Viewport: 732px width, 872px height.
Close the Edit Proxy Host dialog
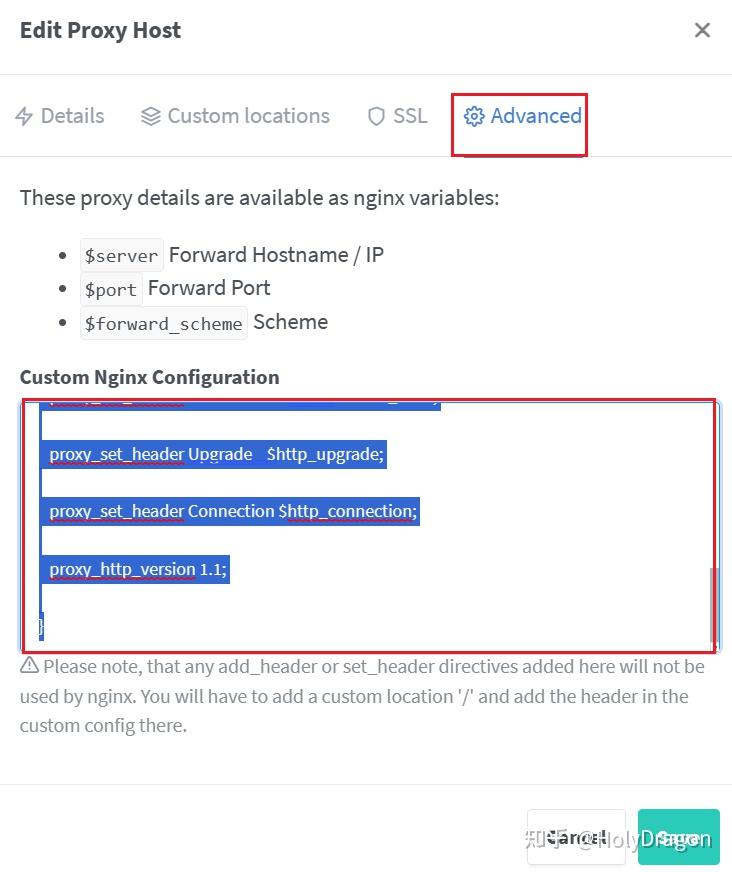click(x=703, y=30)
